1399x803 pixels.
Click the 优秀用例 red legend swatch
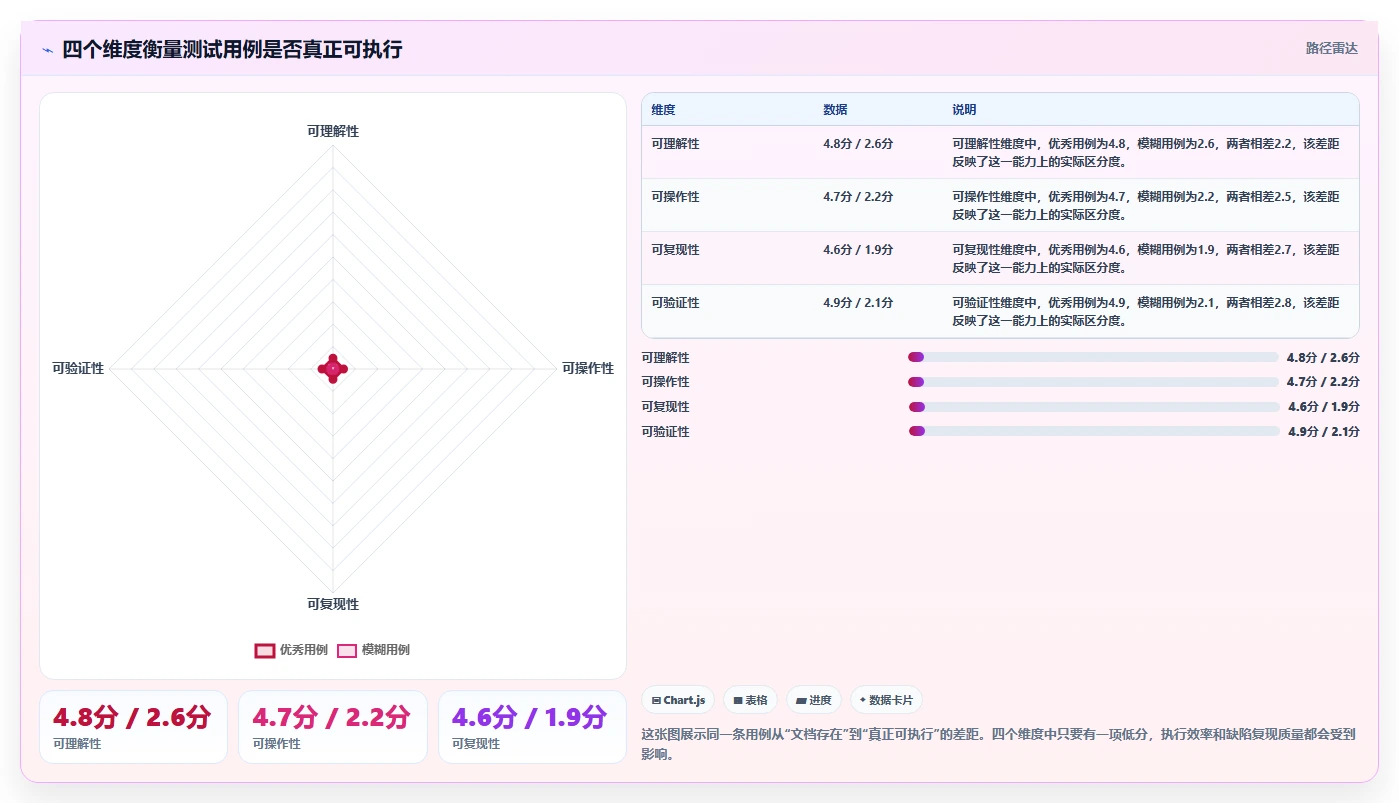[265, 650]
